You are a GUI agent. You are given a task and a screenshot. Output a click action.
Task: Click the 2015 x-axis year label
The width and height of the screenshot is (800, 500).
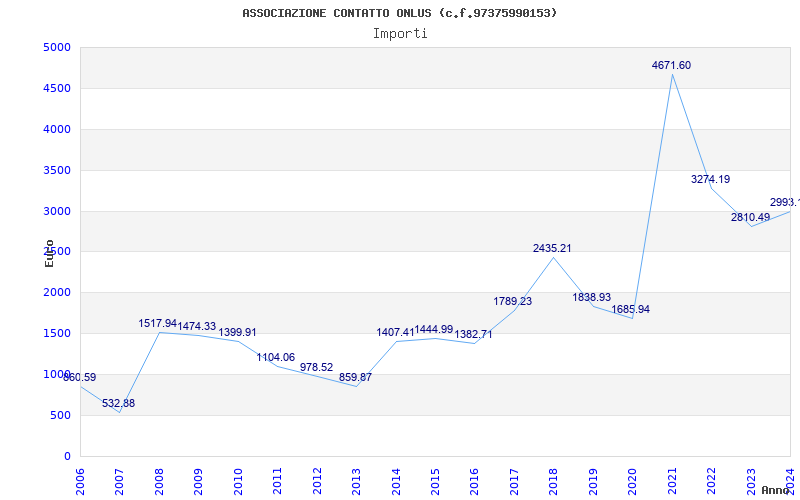point(435,482)
